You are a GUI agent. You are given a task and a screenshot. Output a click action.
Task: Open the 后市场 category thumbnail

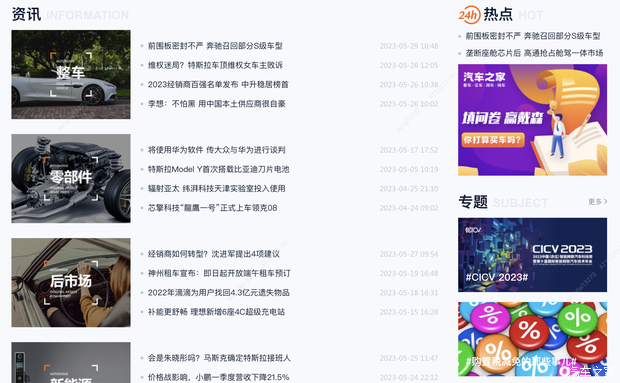coord(71,282)
